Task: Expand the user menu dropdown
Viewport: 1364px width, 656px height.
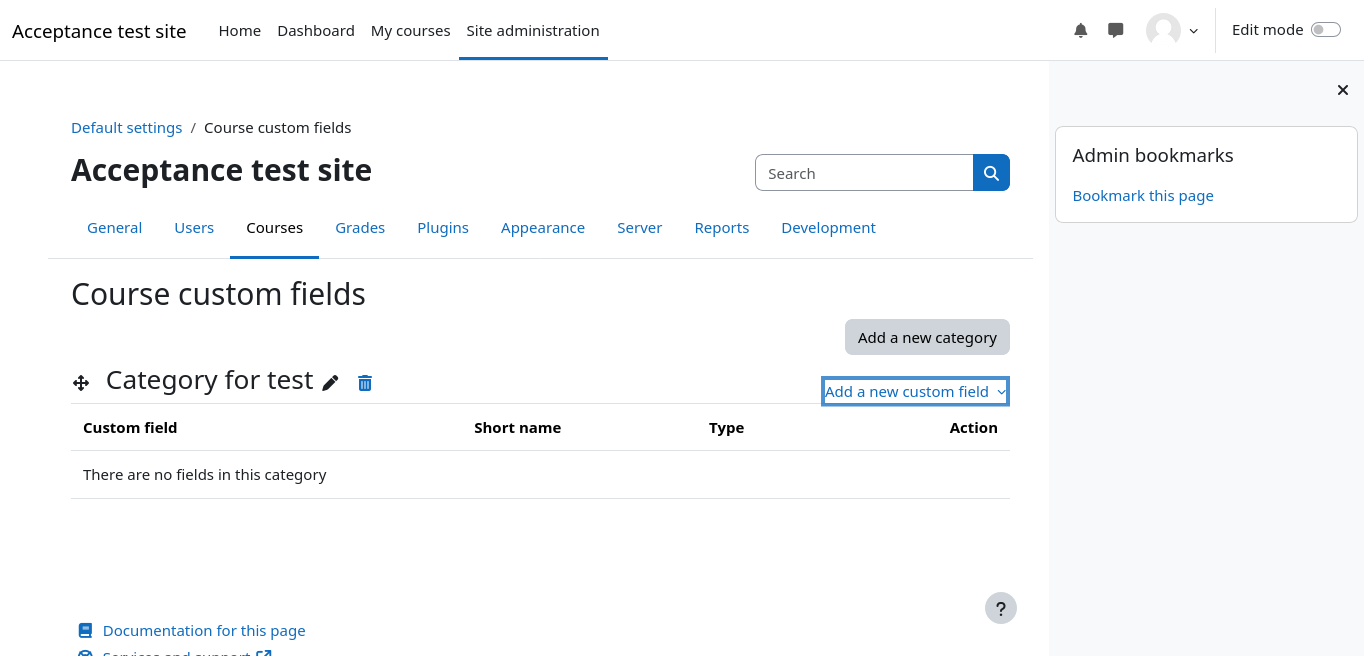Action: click(1173, 30)
